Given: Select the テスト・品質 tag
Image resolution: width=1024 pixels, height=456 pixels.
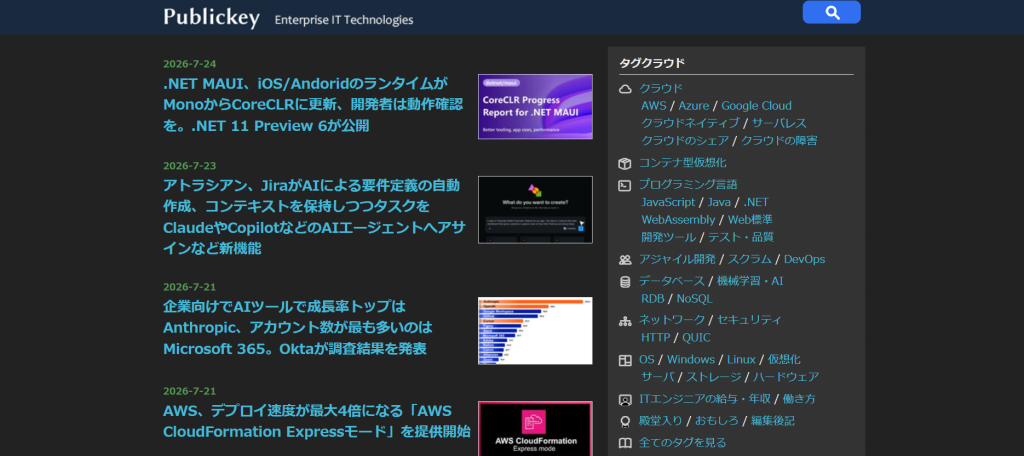Looking at the screenshot, I should [x=741, y=237].
